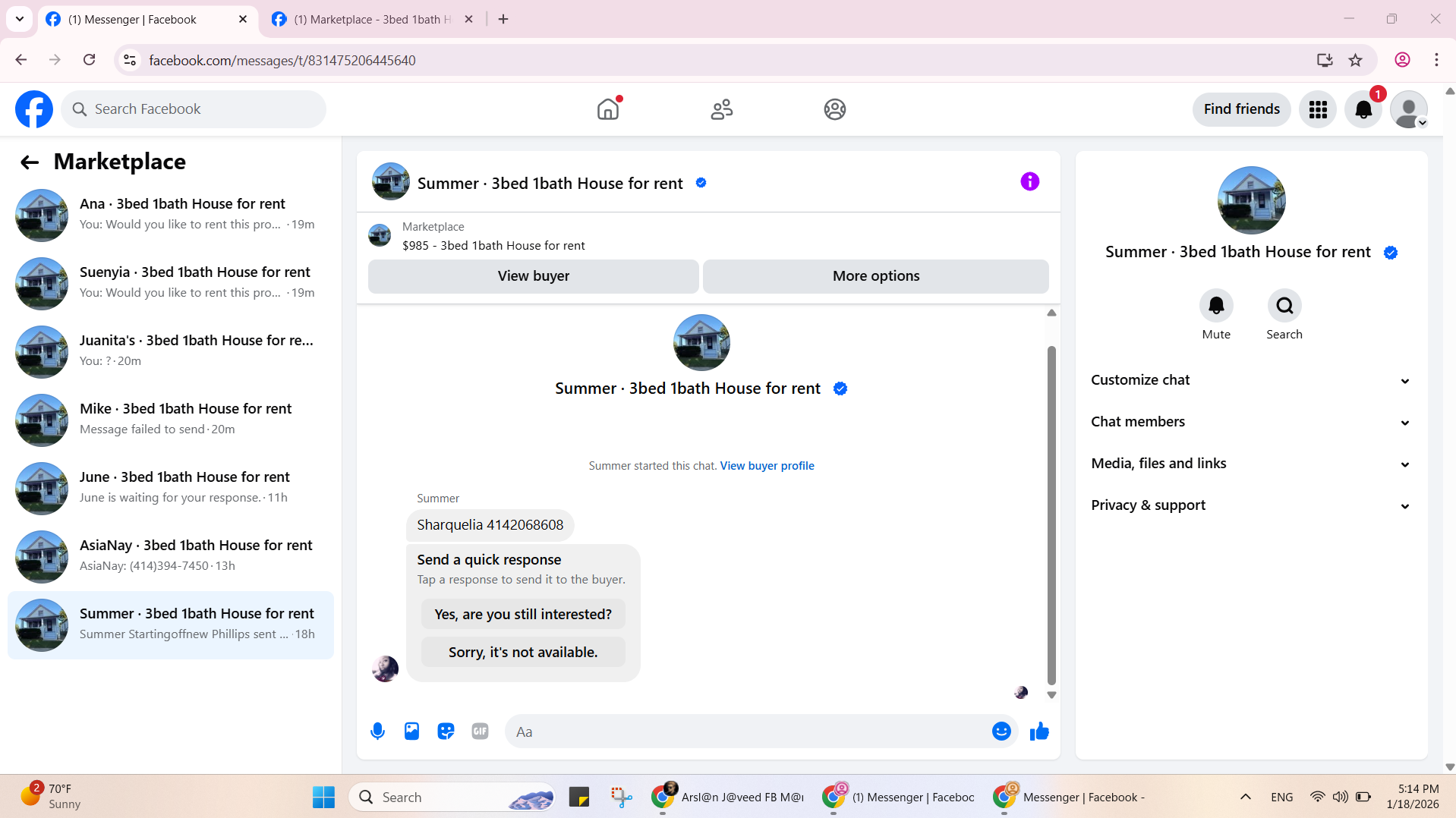
Task: Click the Search Facebook input field
Action: point(194,109)
